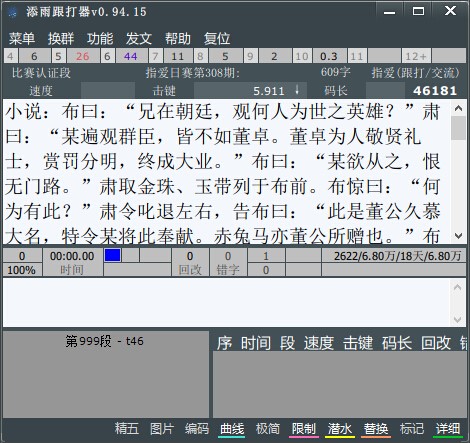The image size is (470, 443).
Task: Open the 换群 menu
Action: point(61,39)
